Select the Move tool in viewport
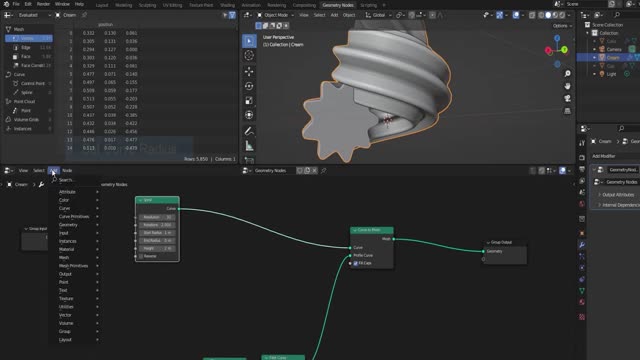Viewport: 640px width, 360px height. coord(249,71)
